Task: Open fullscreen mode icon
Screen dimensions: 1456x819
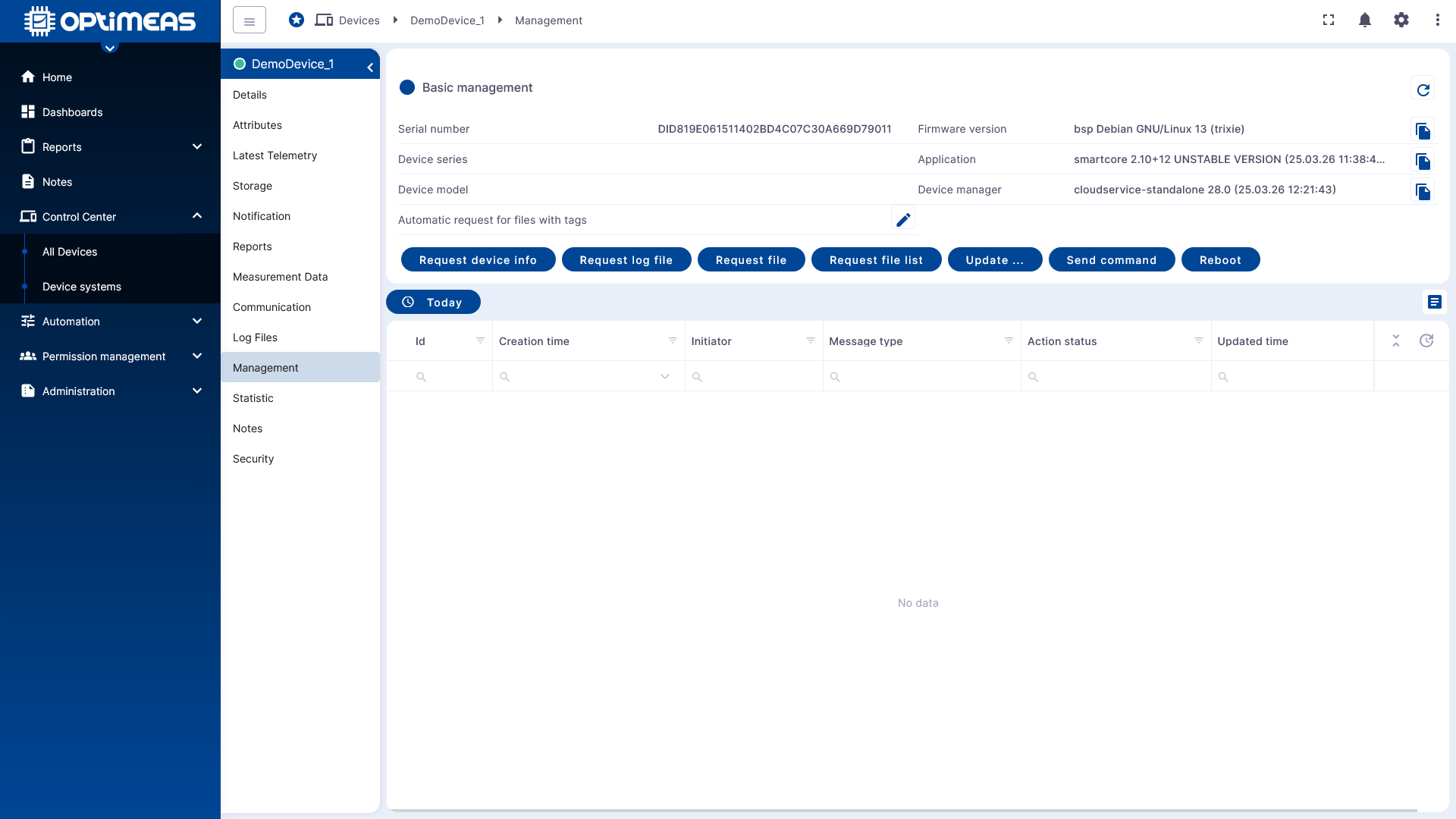Action: (x=1329, y=20)
